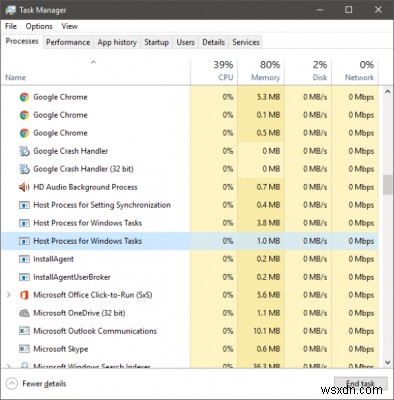
Task: Switch to the Services tab
Action: pos(246,42)
